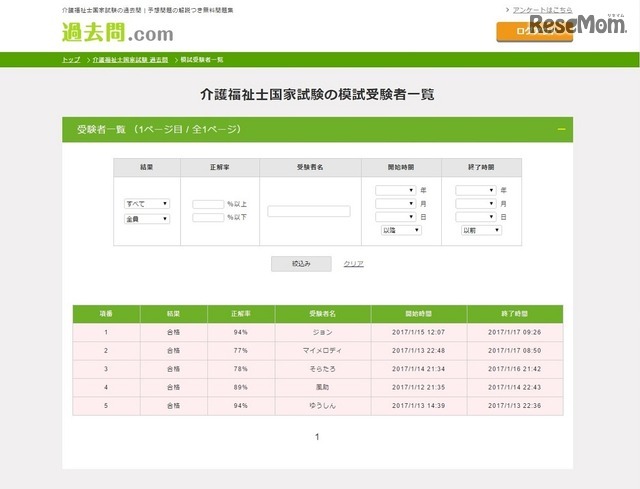Open the '全員' filter dropdown

coord(146,219)
